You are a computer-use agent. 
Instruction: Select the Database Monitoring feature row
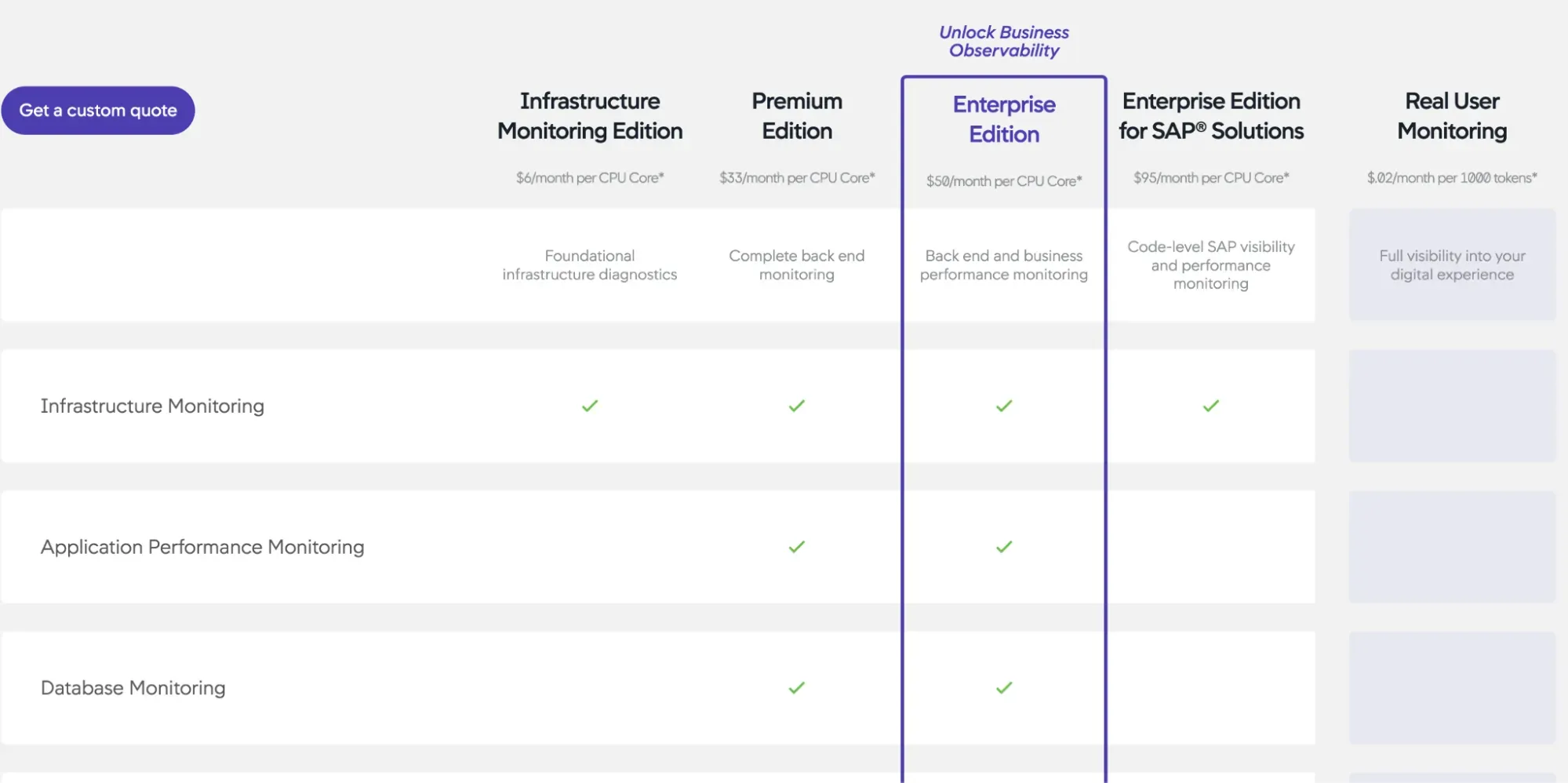coord(133,687)
